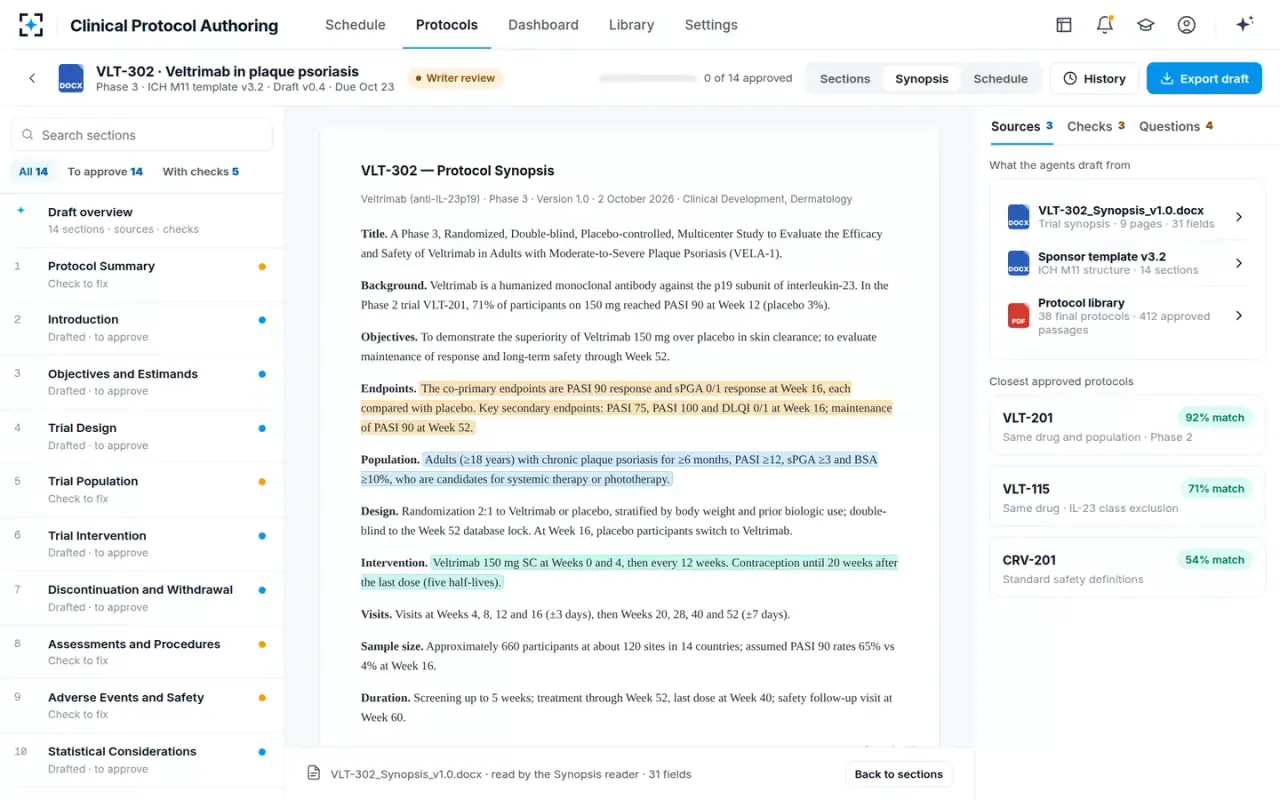Screen dimensions: 1280x800
Task: Open the Schedule top menu
Action: click(355, 25)
